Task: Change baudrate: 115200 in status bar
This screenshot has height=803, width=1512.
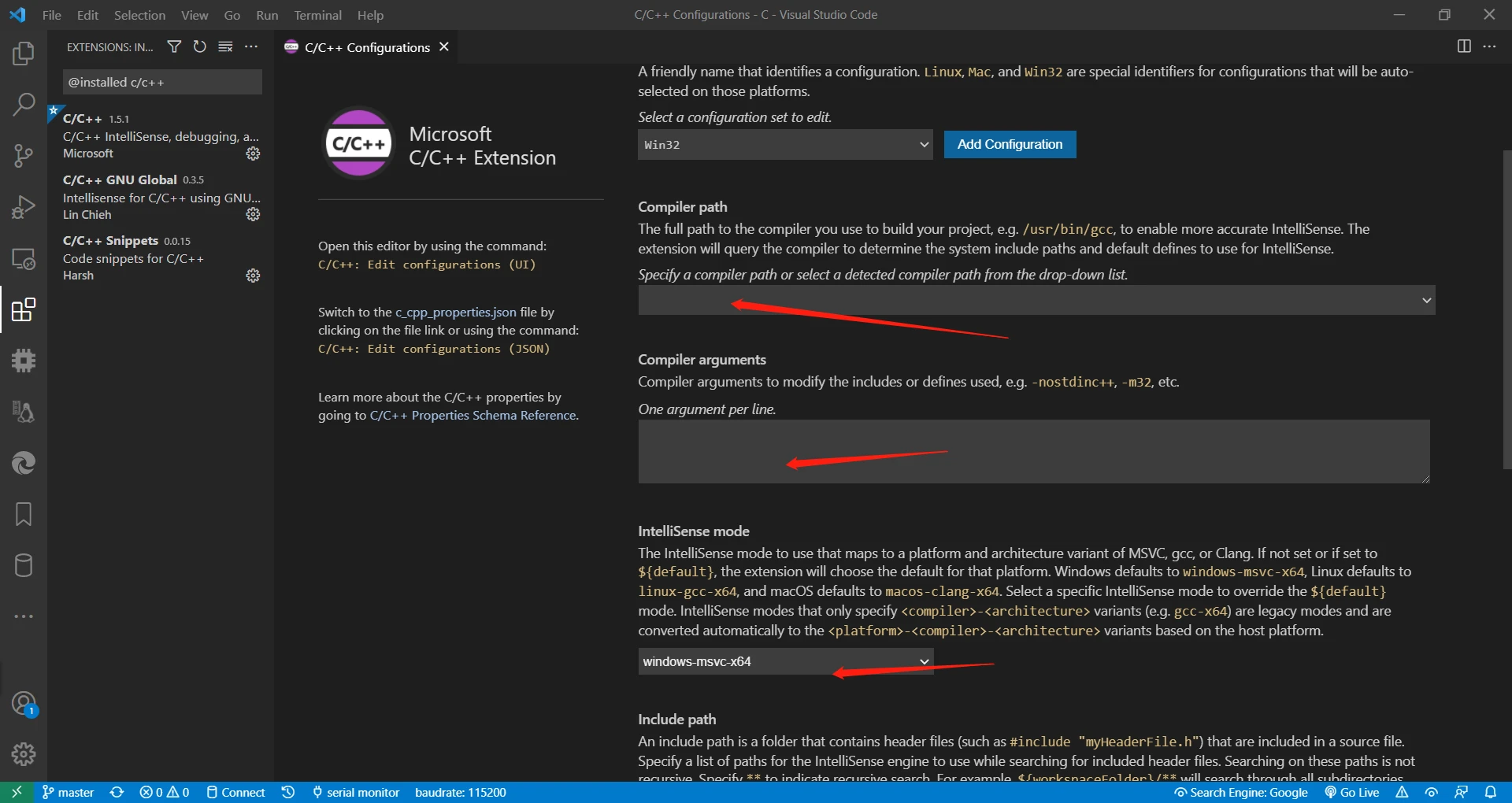Action: click(461, 792)
